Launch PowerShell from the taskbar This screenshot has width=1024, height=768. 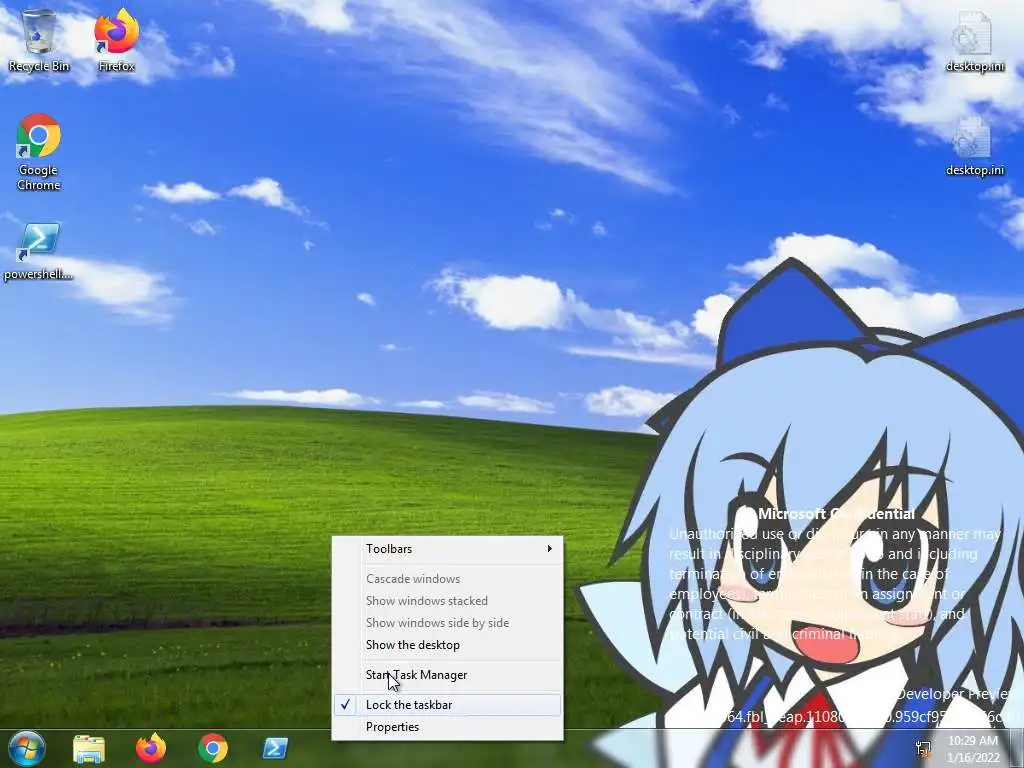point(275,748)
